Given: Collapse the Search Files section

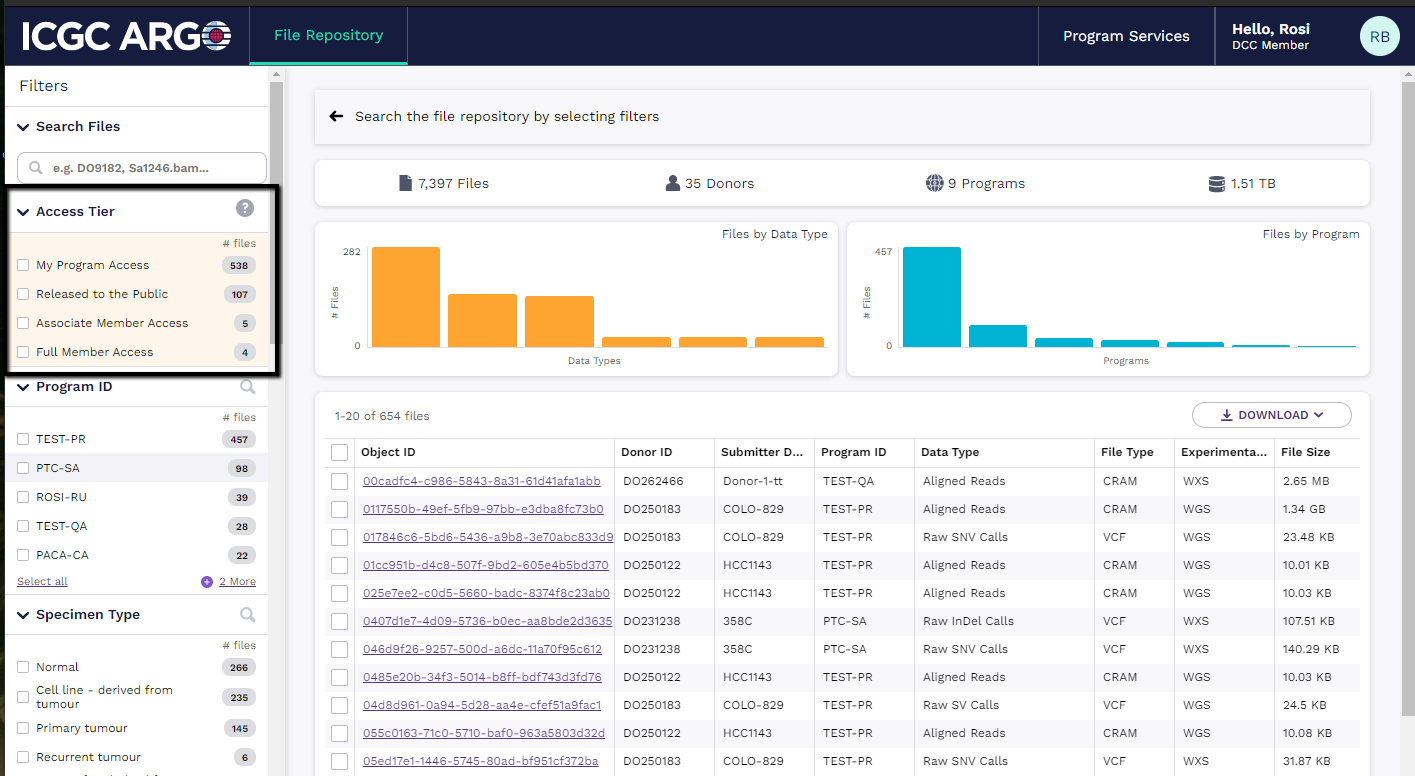Looking at the screenshot, I should (23, 127).
